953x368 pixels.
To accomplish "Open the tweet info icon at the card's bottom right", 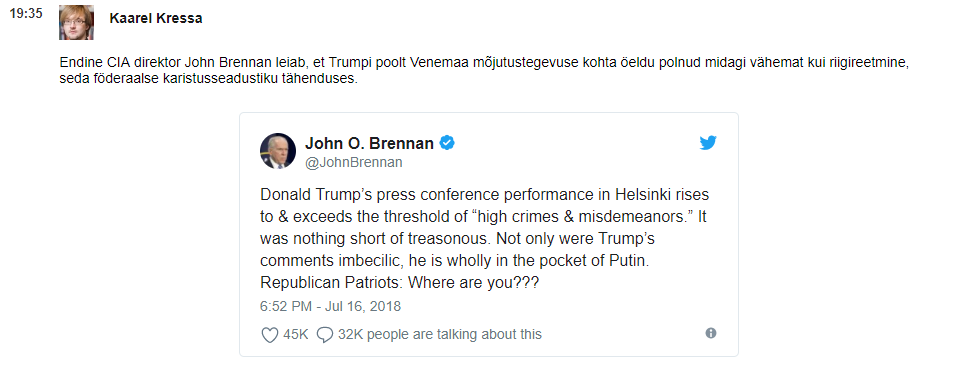I will click(x=710, y=333).
